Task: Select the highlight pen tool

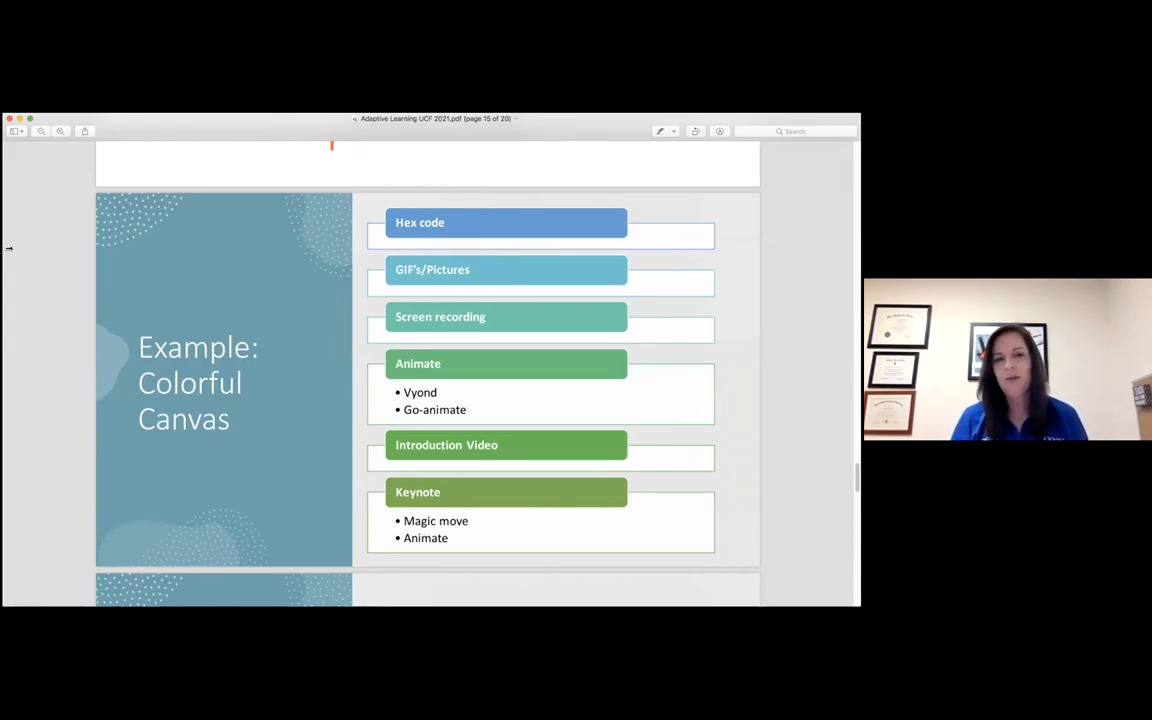Action: coord(659,131)
